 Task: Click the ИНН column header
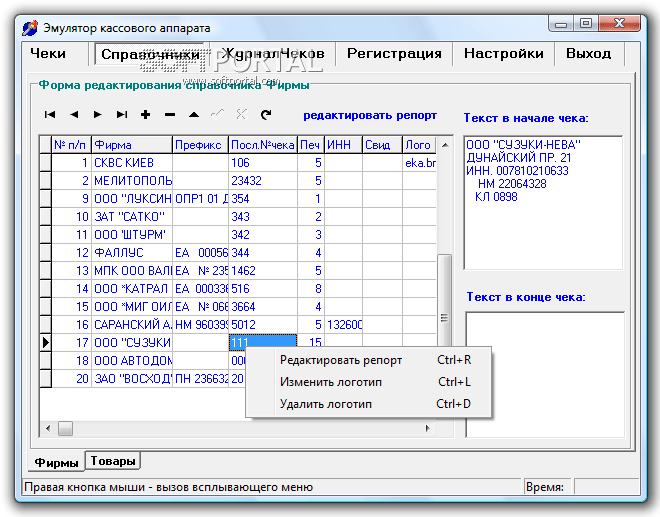343,145
